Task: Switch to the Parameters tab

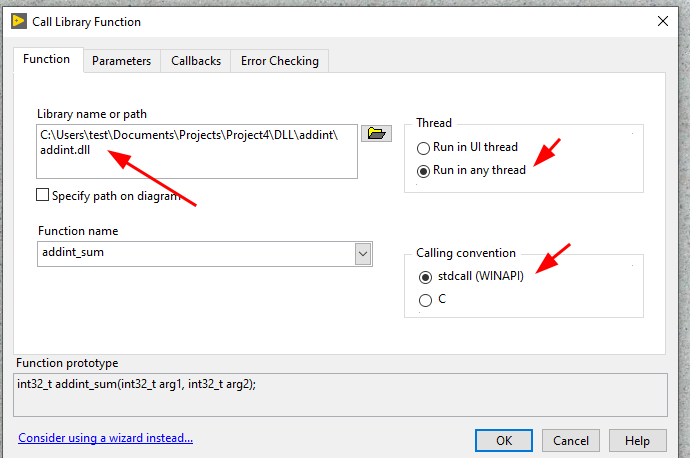Action: (x=121, y=61)
